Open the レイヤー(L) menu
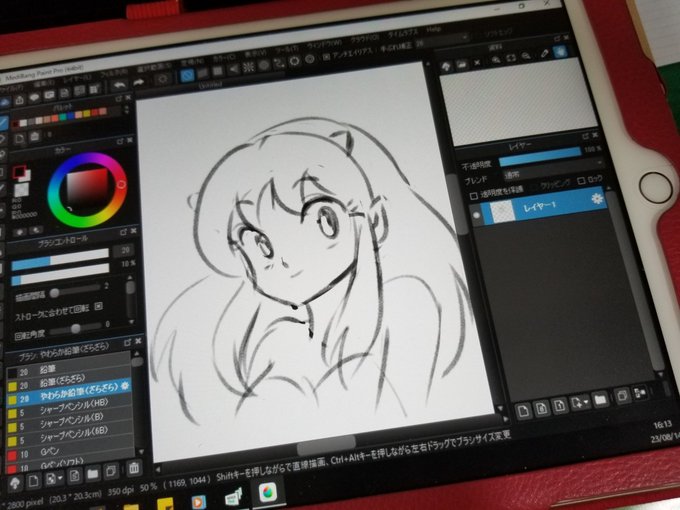The height and width of the screenshot is (510, 680). click(x=77, y=78)
